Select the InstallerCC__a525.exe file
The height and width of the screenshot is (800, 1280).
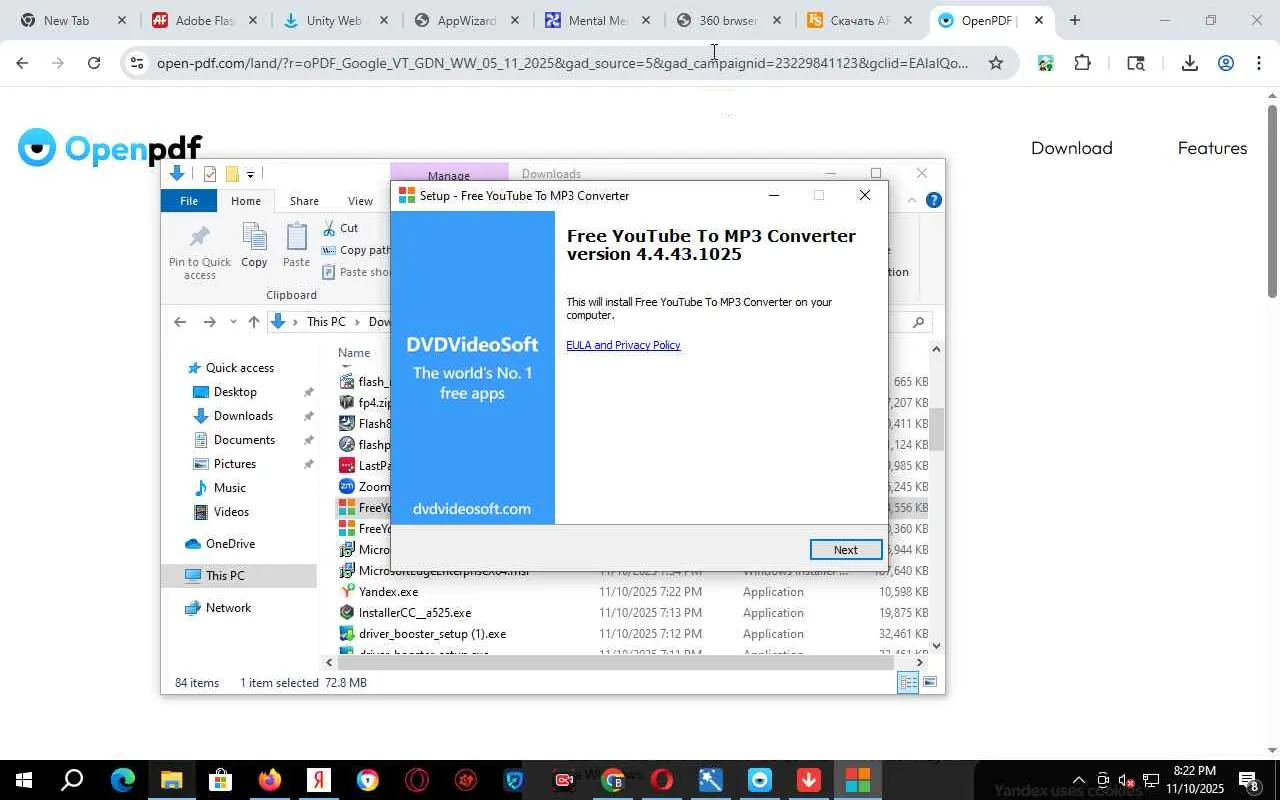click(x=414, y=613)
